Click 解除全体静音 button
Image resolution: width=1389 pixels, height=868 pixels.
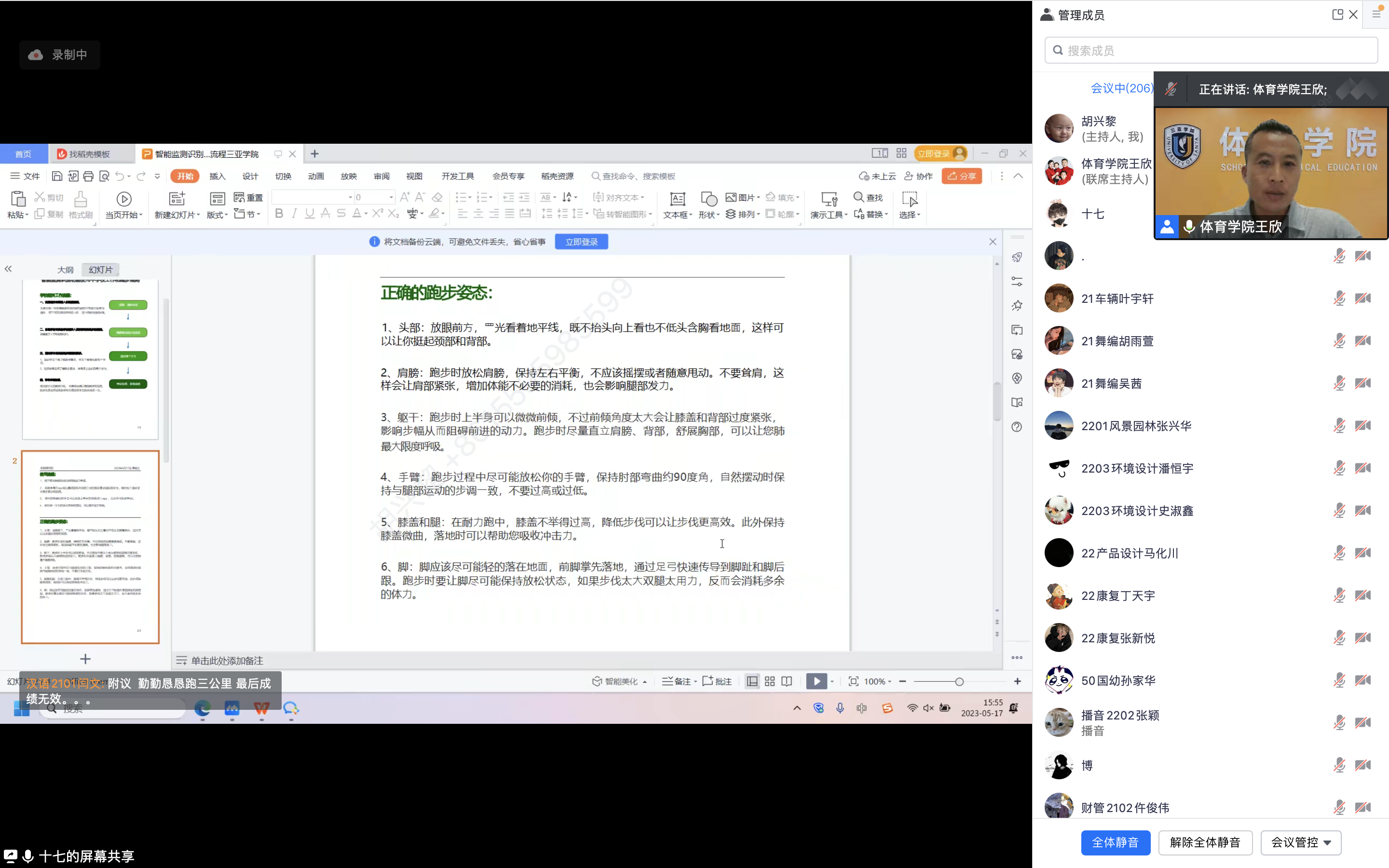pos(1205,842)
